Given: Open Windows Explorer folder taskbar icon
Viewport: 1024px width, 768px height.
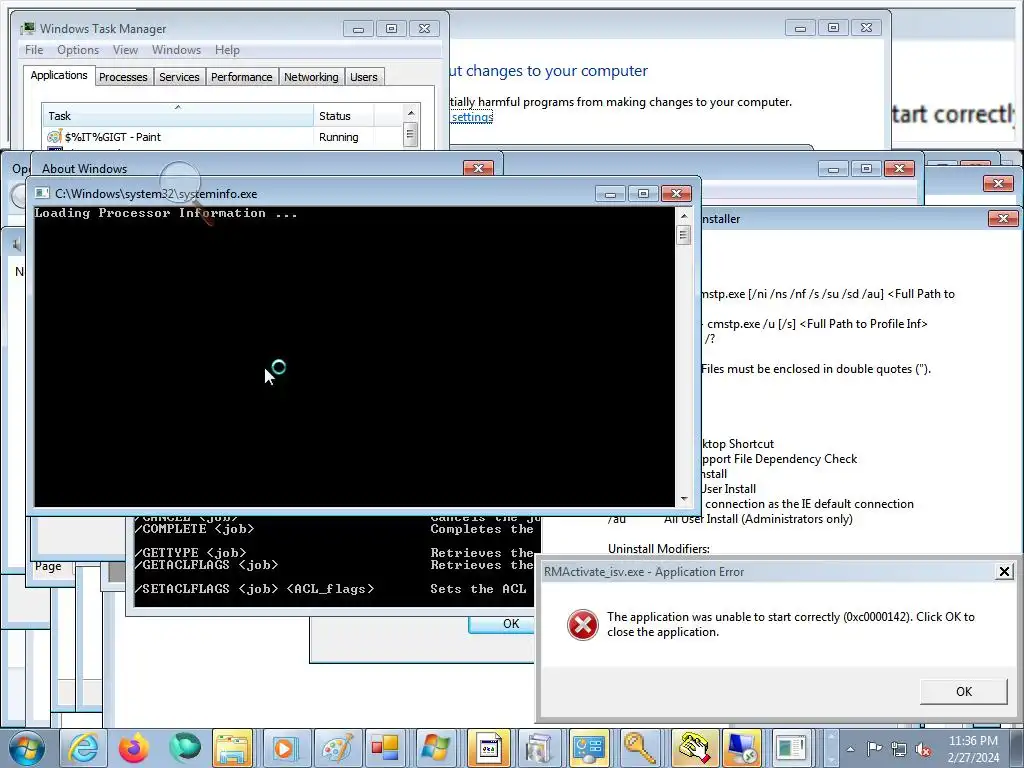Looking at the screenshot, I should pyautogui.click(x=232, y=748).
